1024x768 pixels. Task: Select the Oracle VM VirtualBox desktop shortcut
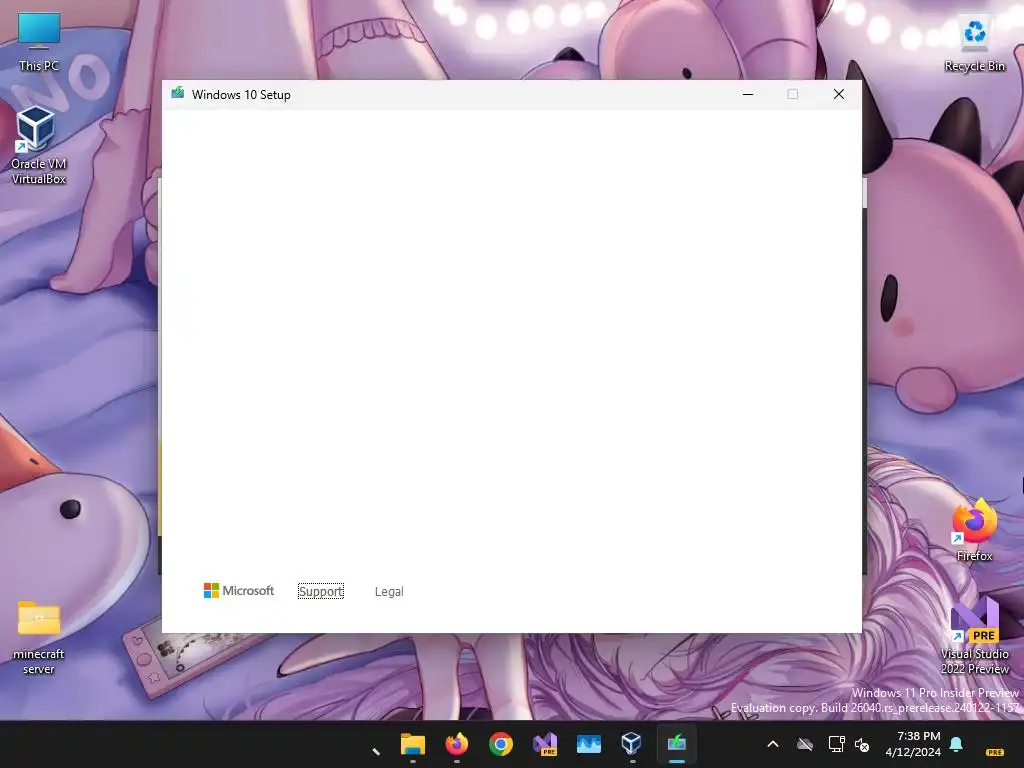pyautogui.click(x=39, y=145)
